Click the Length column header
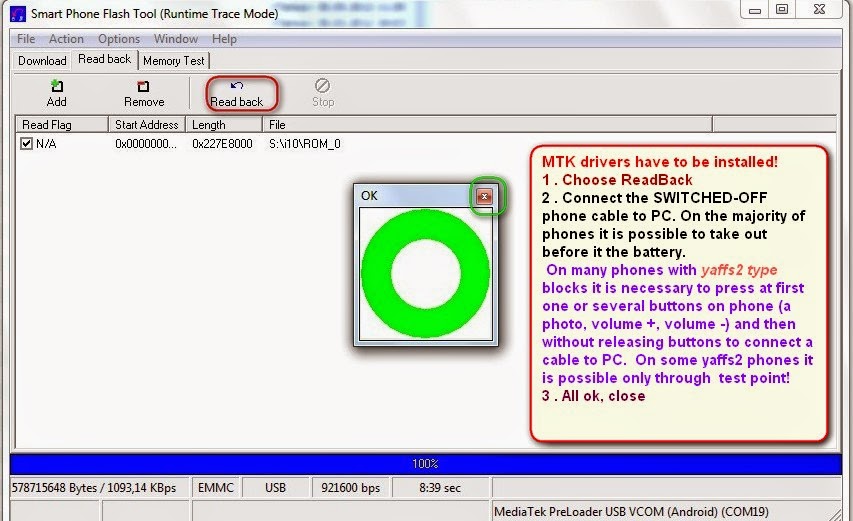853x521 pixels. 224,125
